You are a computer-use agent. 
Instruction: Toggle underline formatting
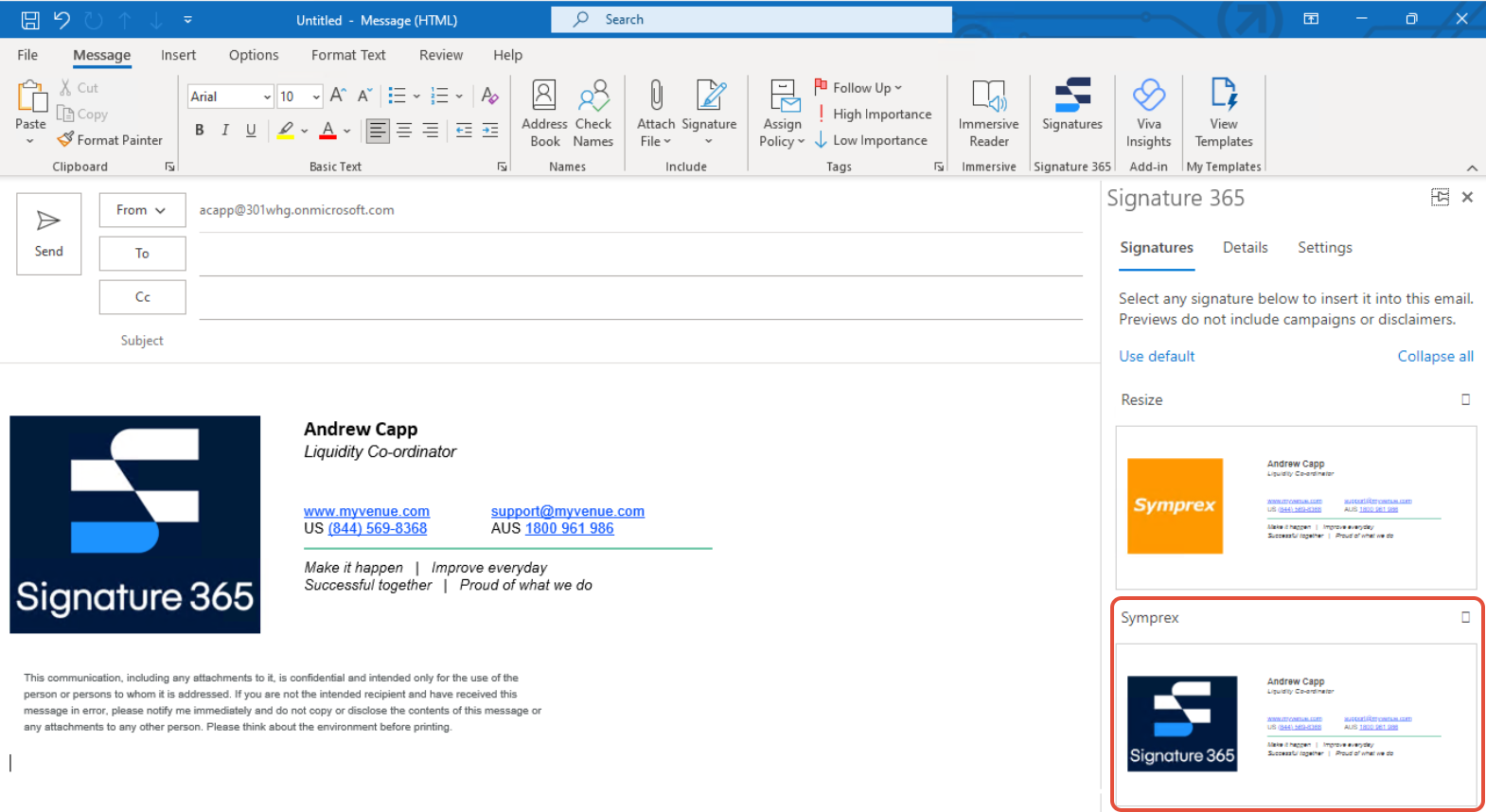pyautogui.click(x=251, y=131)
